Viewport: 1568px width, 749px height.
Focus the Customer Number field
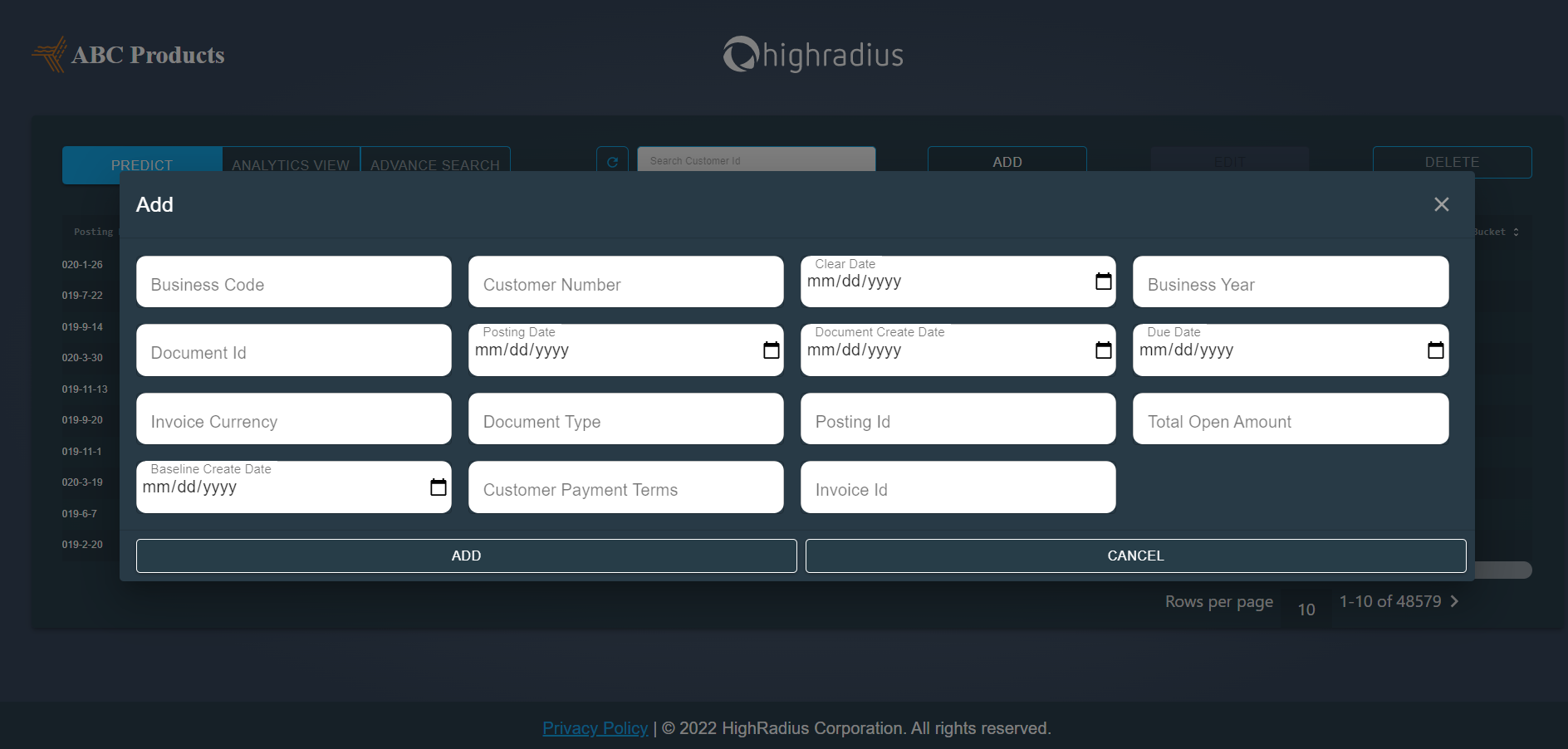pos(625,281)
